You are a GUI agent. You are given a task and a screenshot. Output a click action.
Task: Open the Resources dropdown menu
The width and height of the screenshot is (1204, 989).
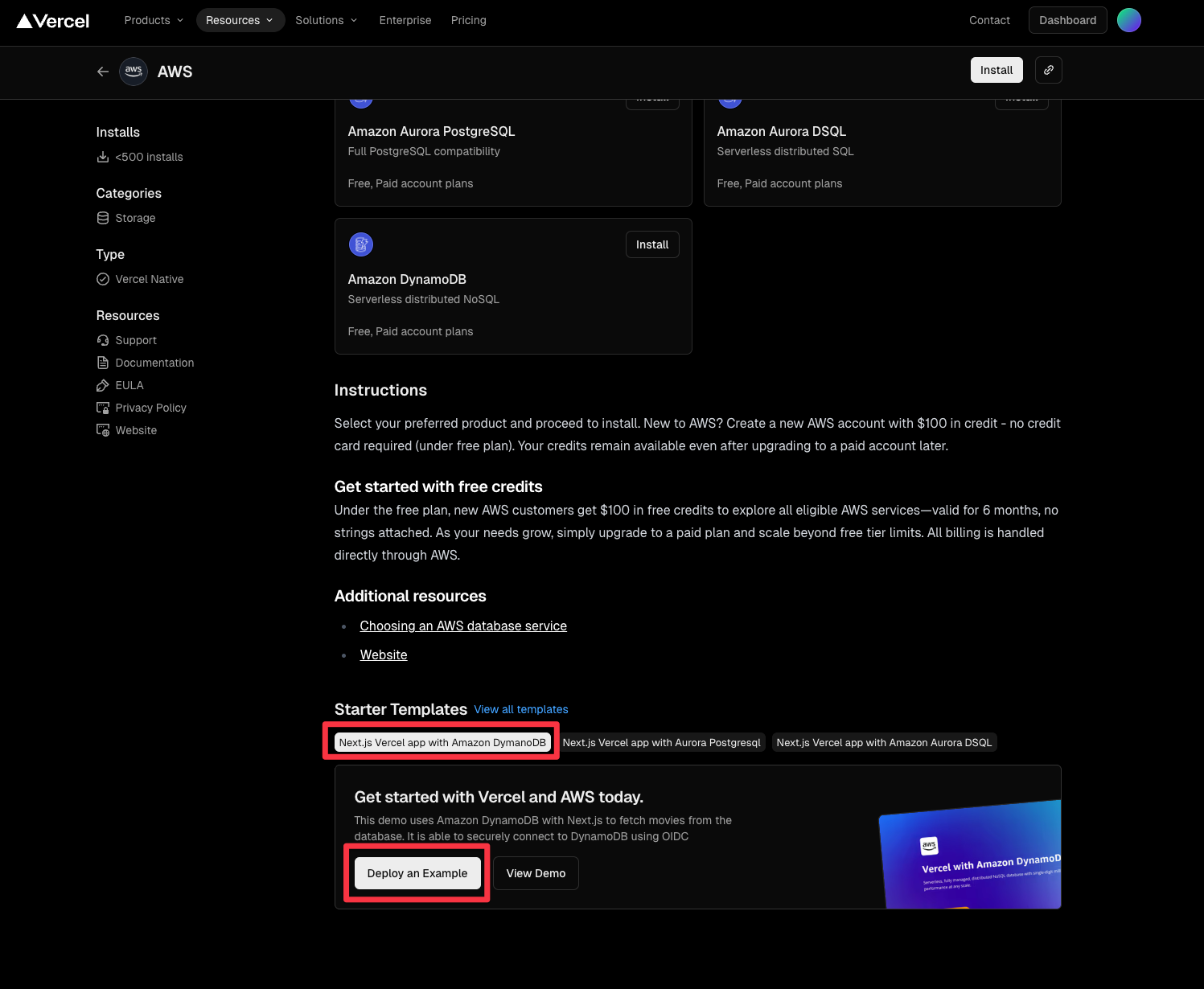click(x=240, y=20)
